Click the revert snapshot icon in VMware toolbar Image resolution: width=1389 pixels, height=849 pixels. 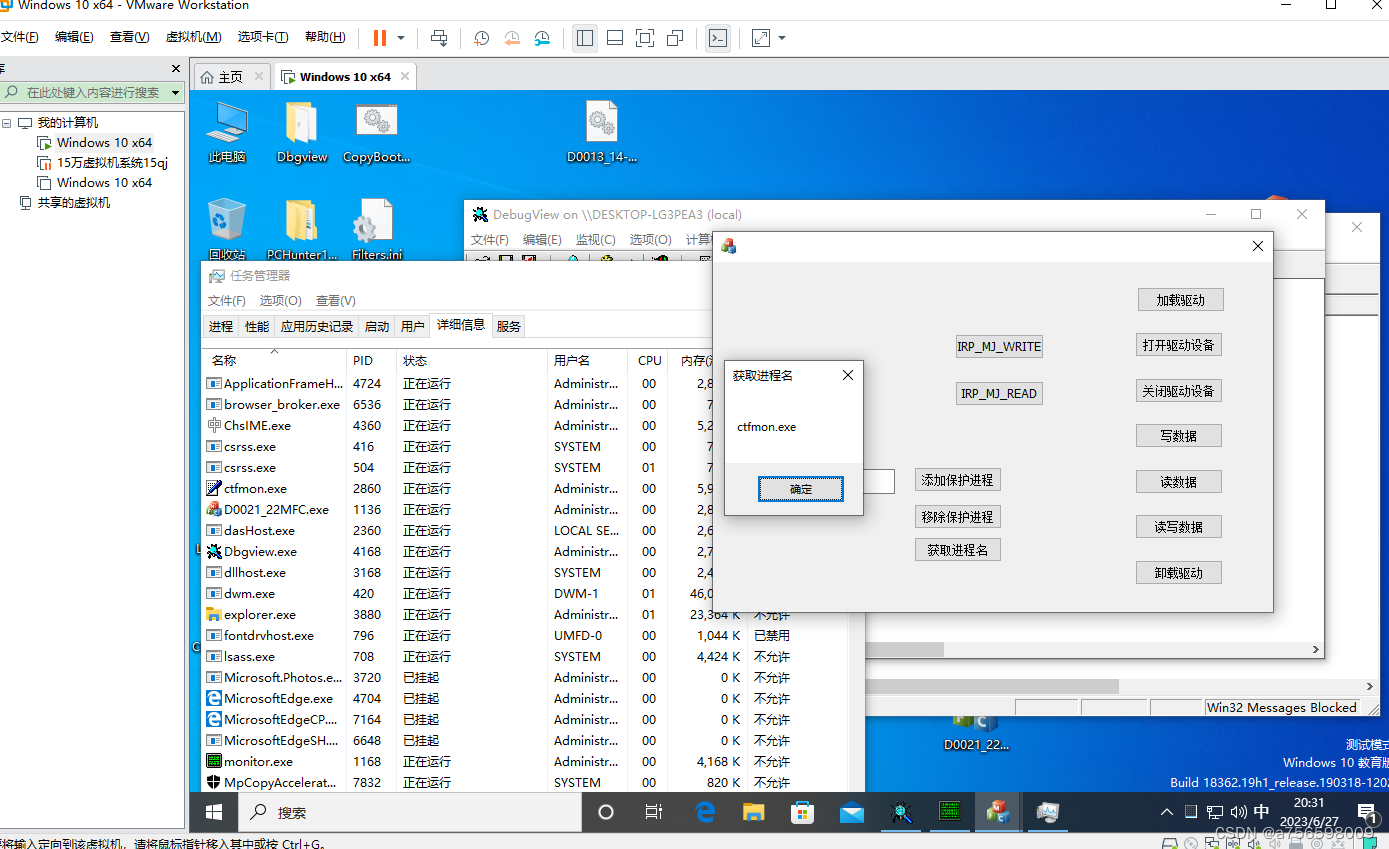tap(512, 38)
